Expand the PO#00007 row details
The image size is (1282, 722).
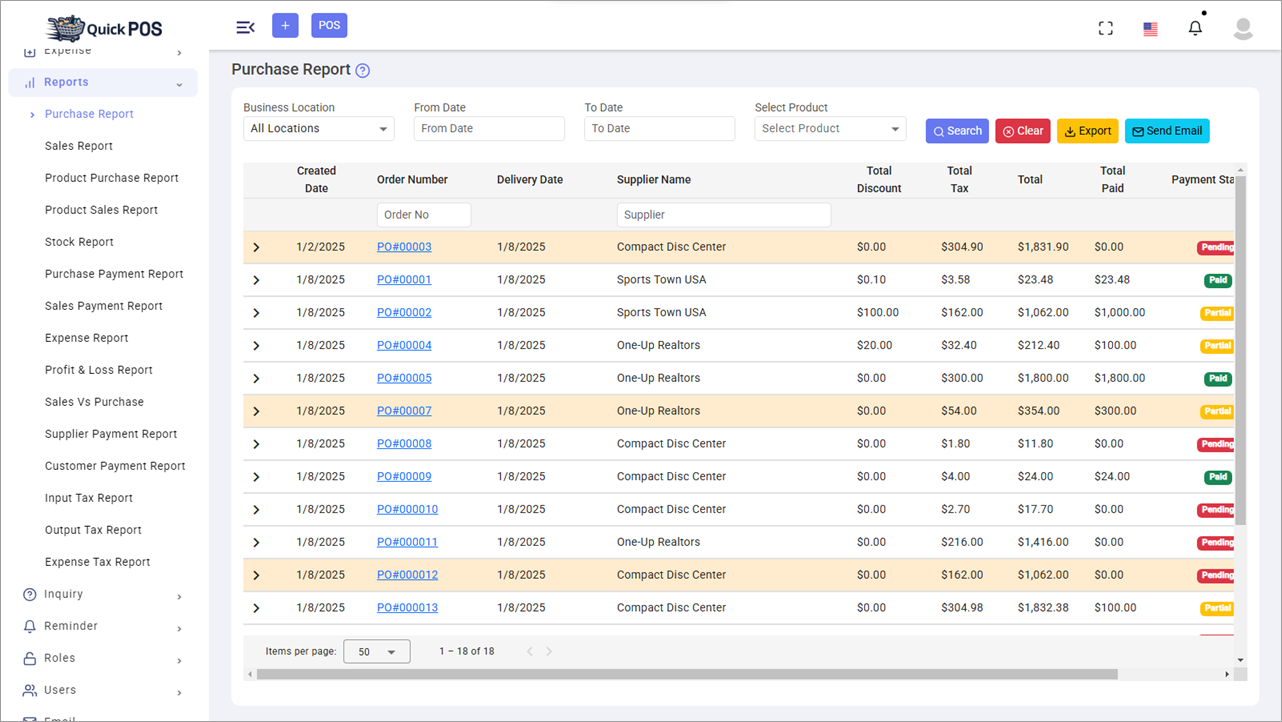click(x=256, y=410)
